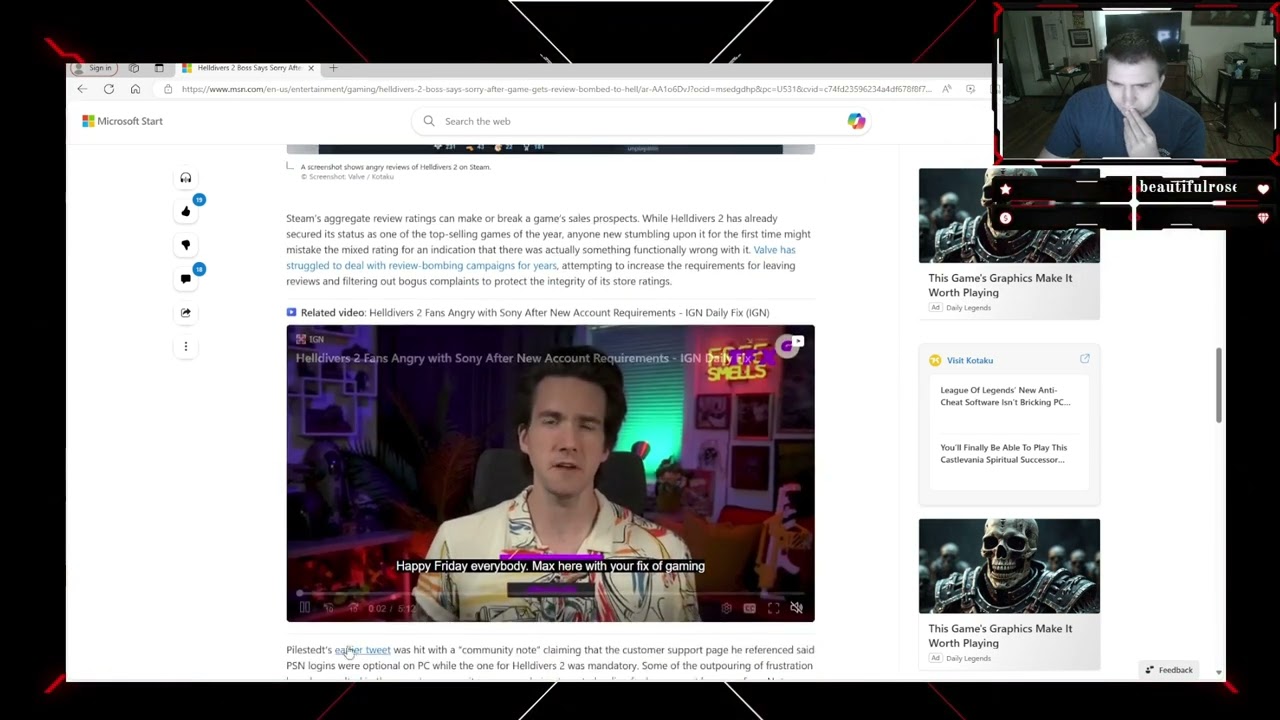Open the Sign in profile button
This screenshot has height=720, width=1280.
tap(94, 68)
